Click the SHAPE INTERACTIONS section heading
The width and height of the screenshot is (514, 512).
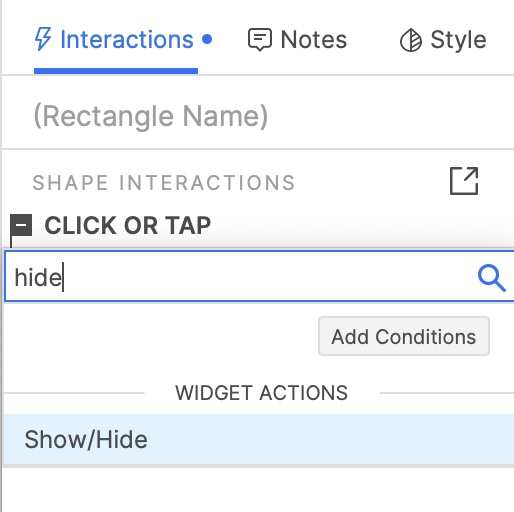pyautogui.click(x=164, y=183)
